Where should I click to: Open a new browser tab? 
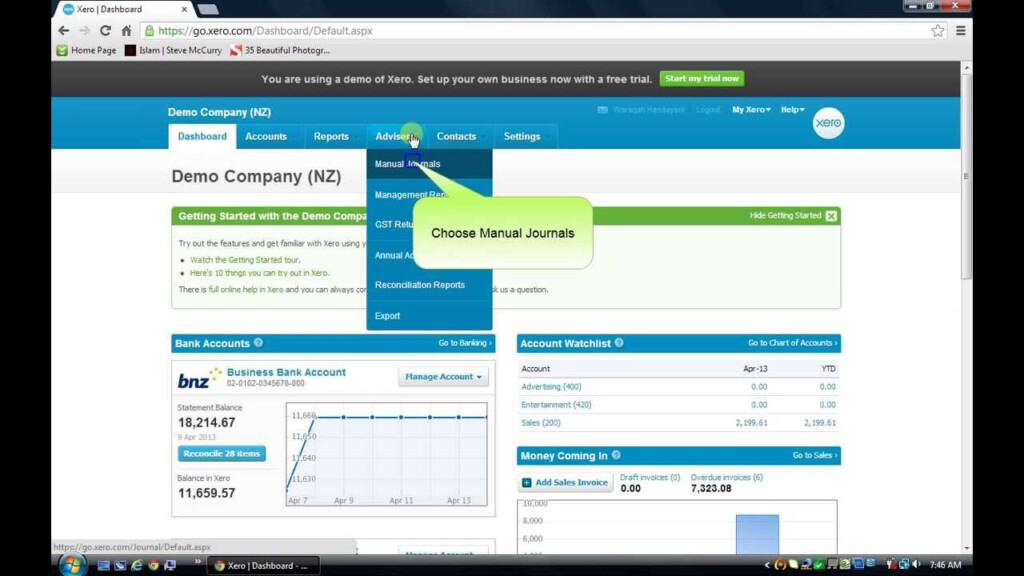pyautogui.click(x=208, y=9)
